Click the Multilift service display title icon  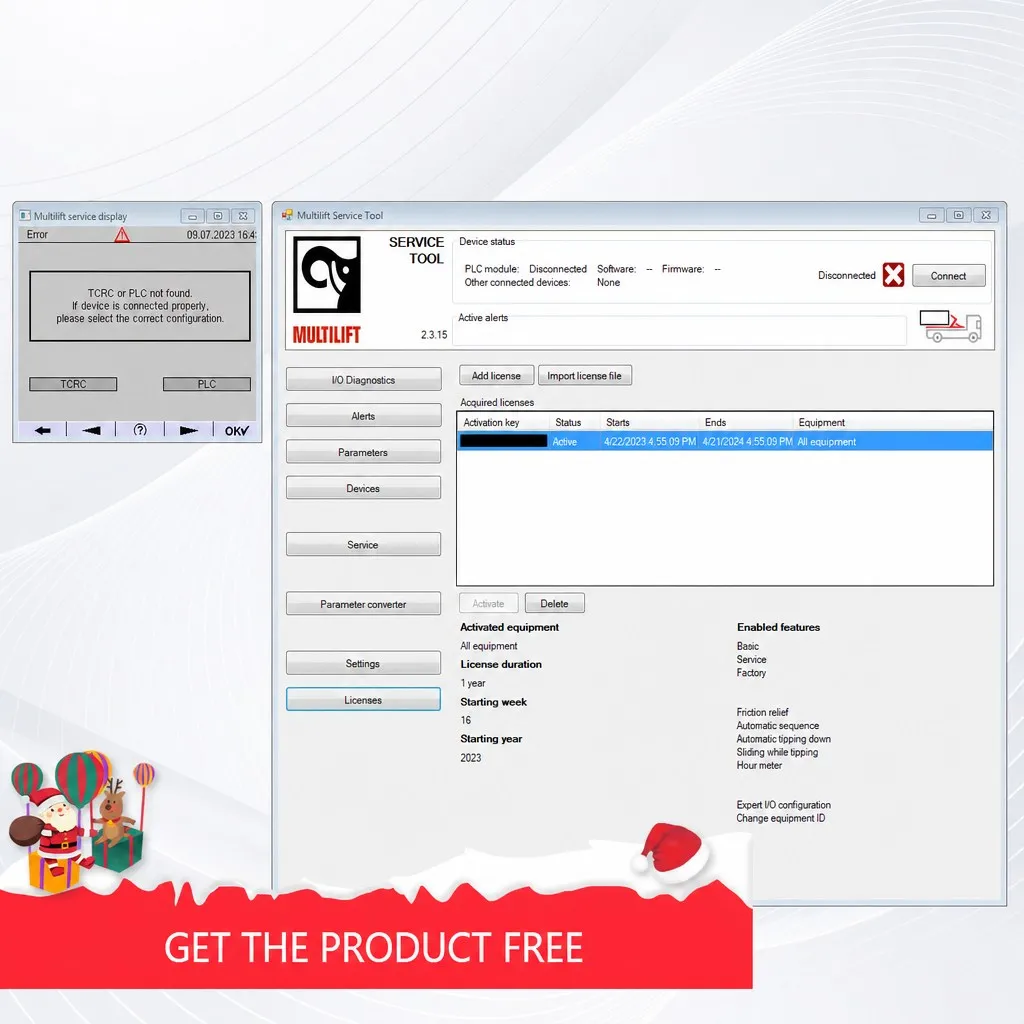(25, 216)
